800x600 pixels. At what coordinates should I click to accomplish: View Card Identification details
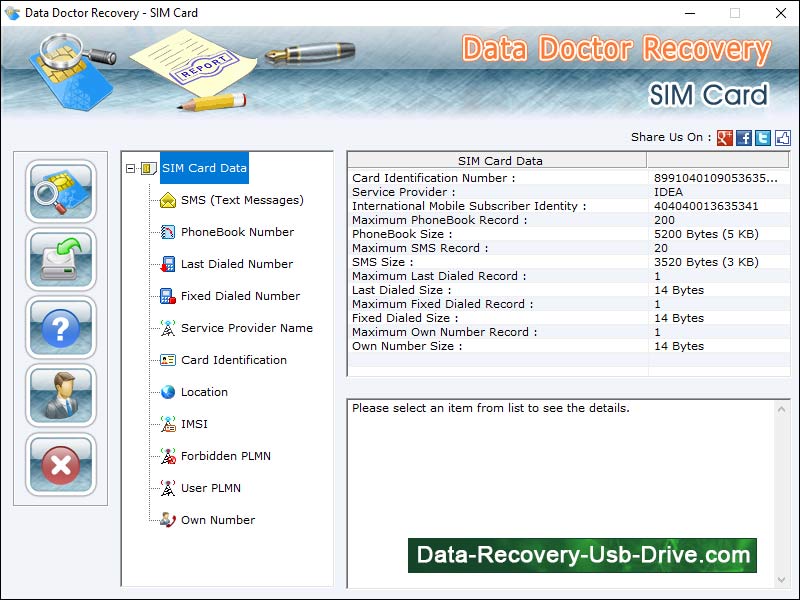(233, 360)
